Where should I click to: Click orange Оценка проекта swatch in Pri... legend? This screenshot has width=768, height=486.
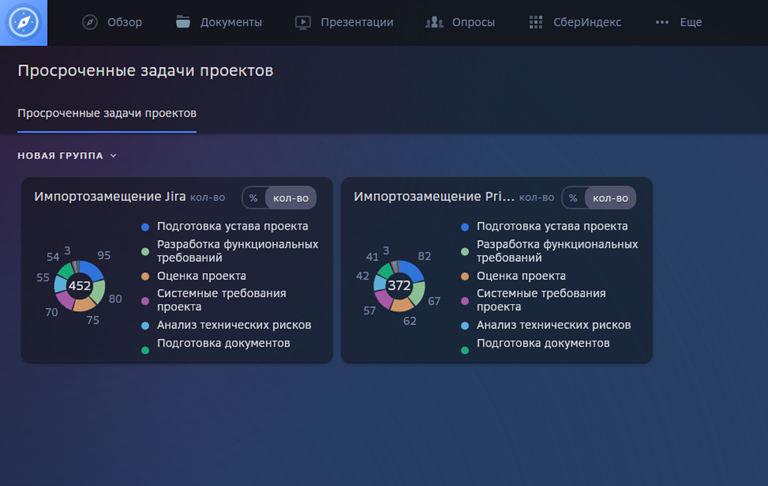465,276
